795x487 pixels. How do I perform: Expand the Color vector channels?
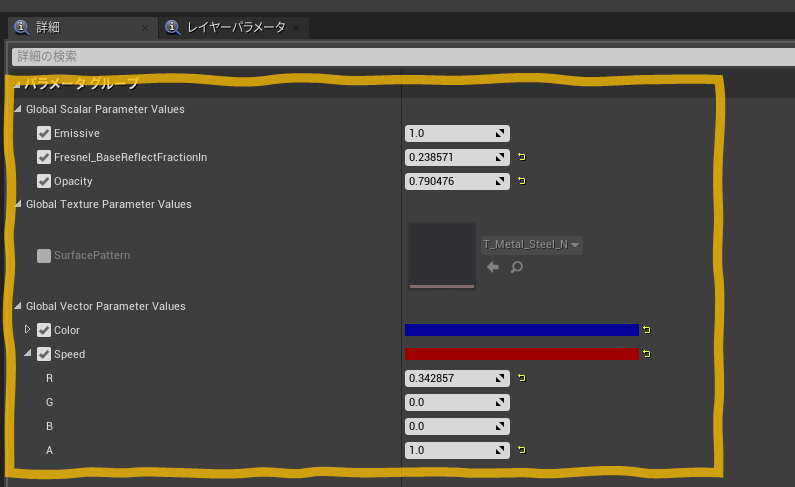[27, 329]
